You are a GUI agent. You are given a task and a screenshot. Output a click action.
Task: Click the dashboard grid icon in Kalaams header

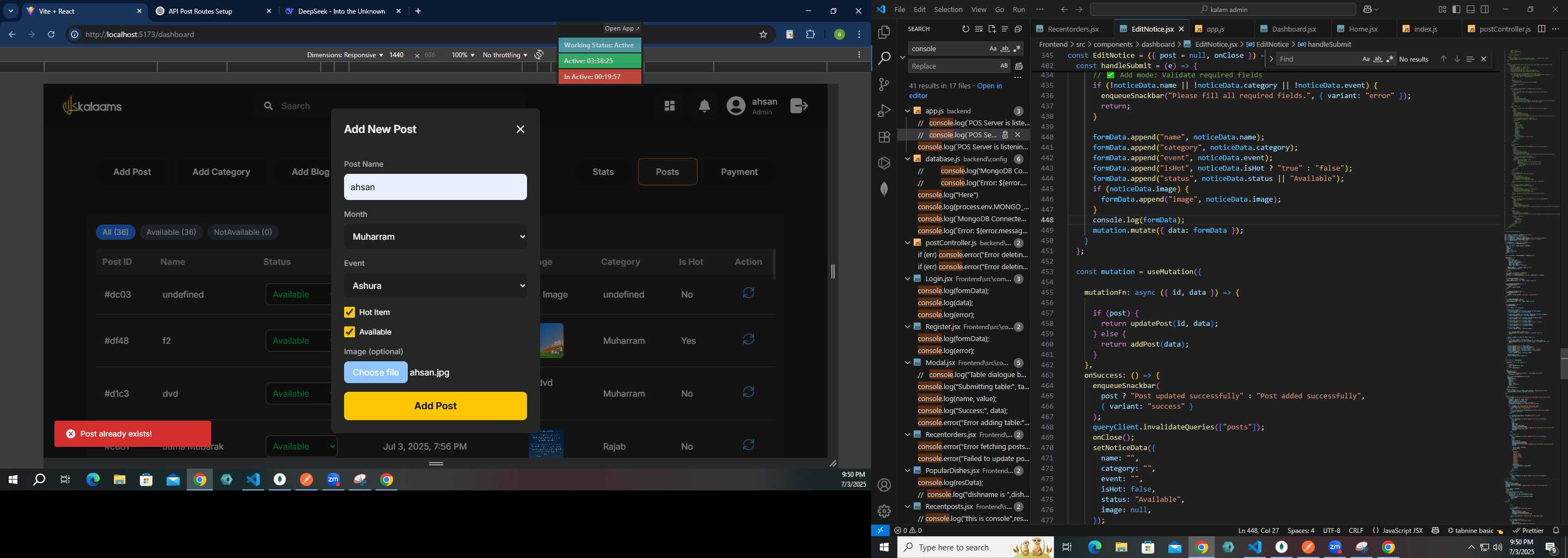[x=670, y=106]
